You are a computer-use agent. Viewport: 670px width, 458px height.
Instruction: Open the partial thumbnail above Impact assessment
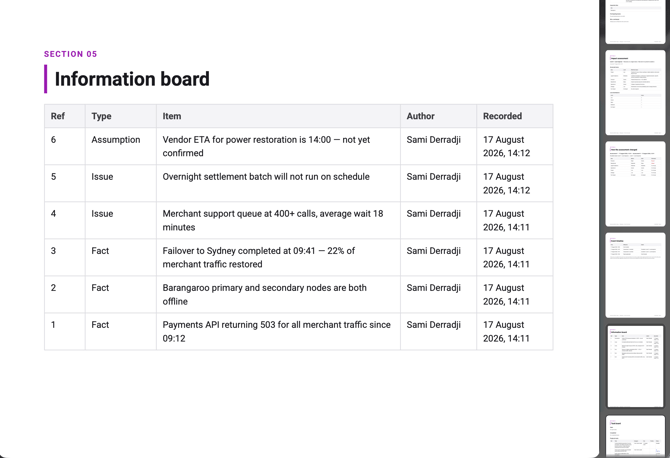coord(635,21)
